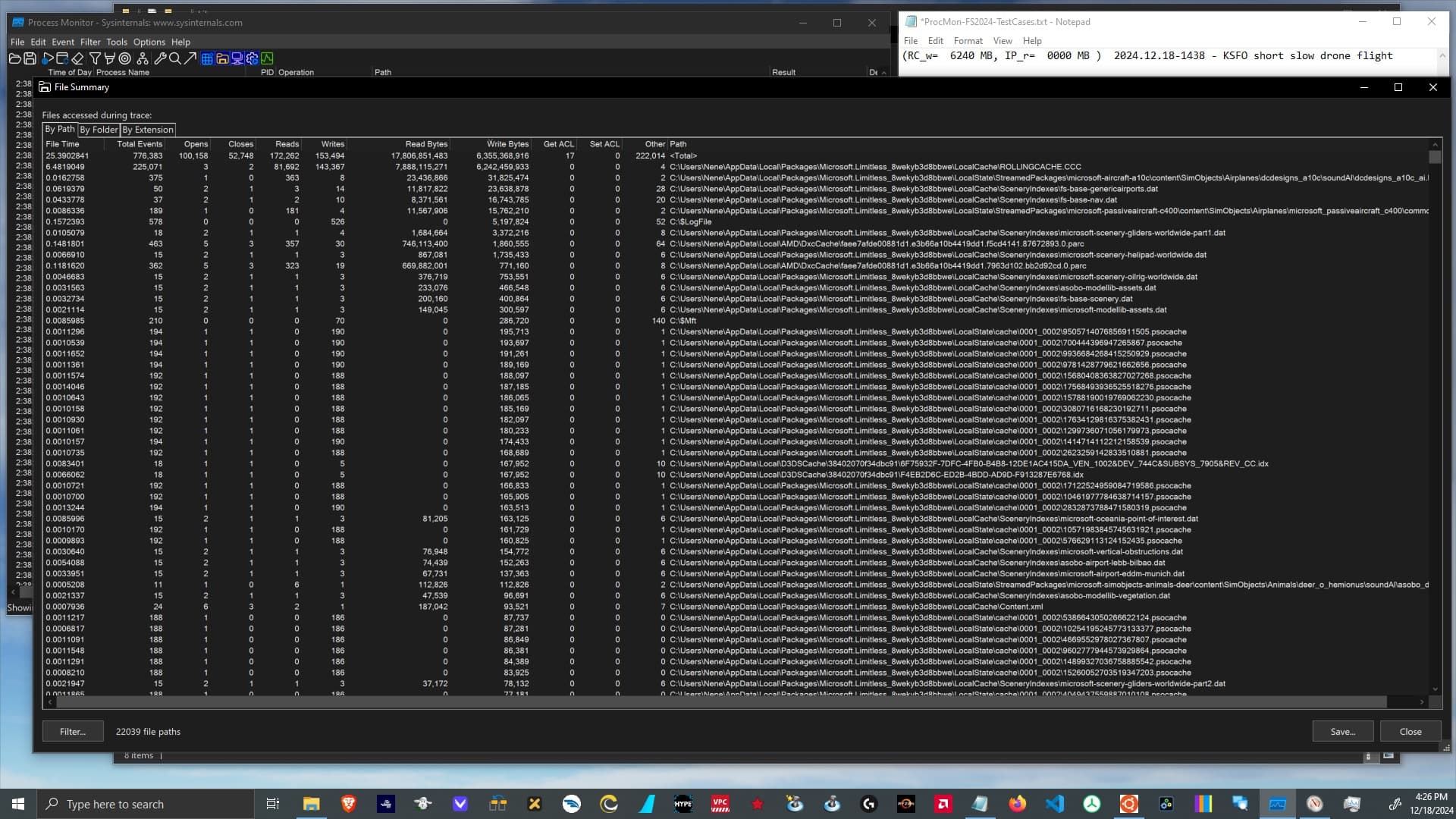Open File Explorer from the taskbar

(311, 804)
